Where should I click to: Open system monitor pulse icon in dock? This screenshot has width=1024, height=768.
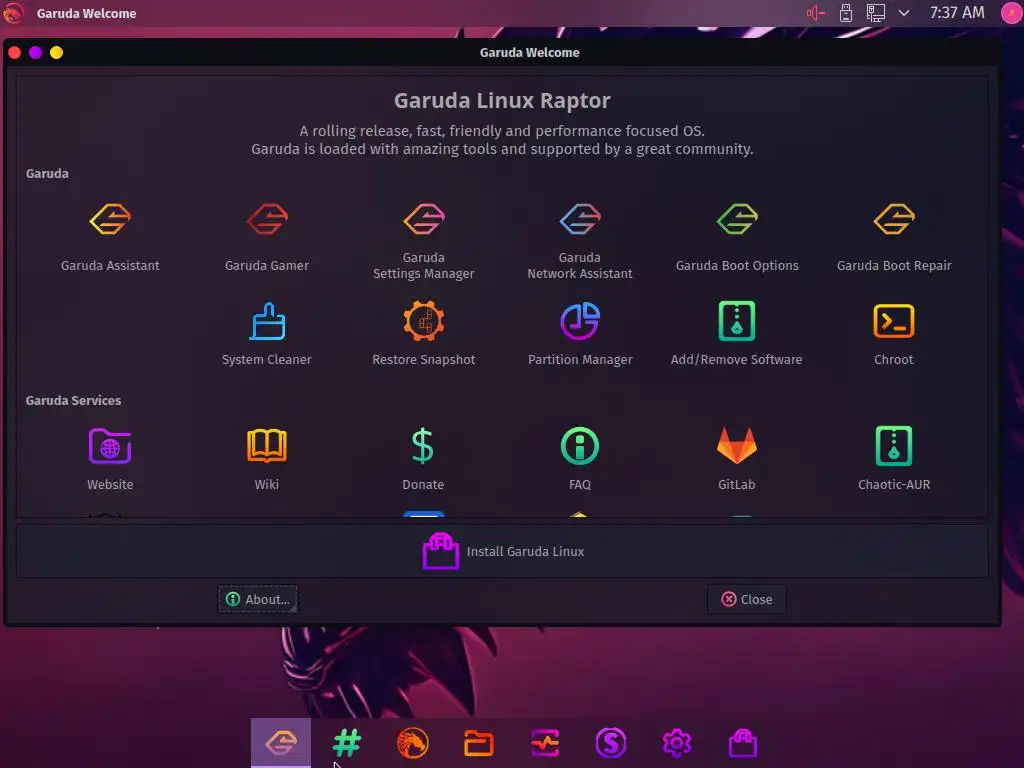tap(545, 743)
